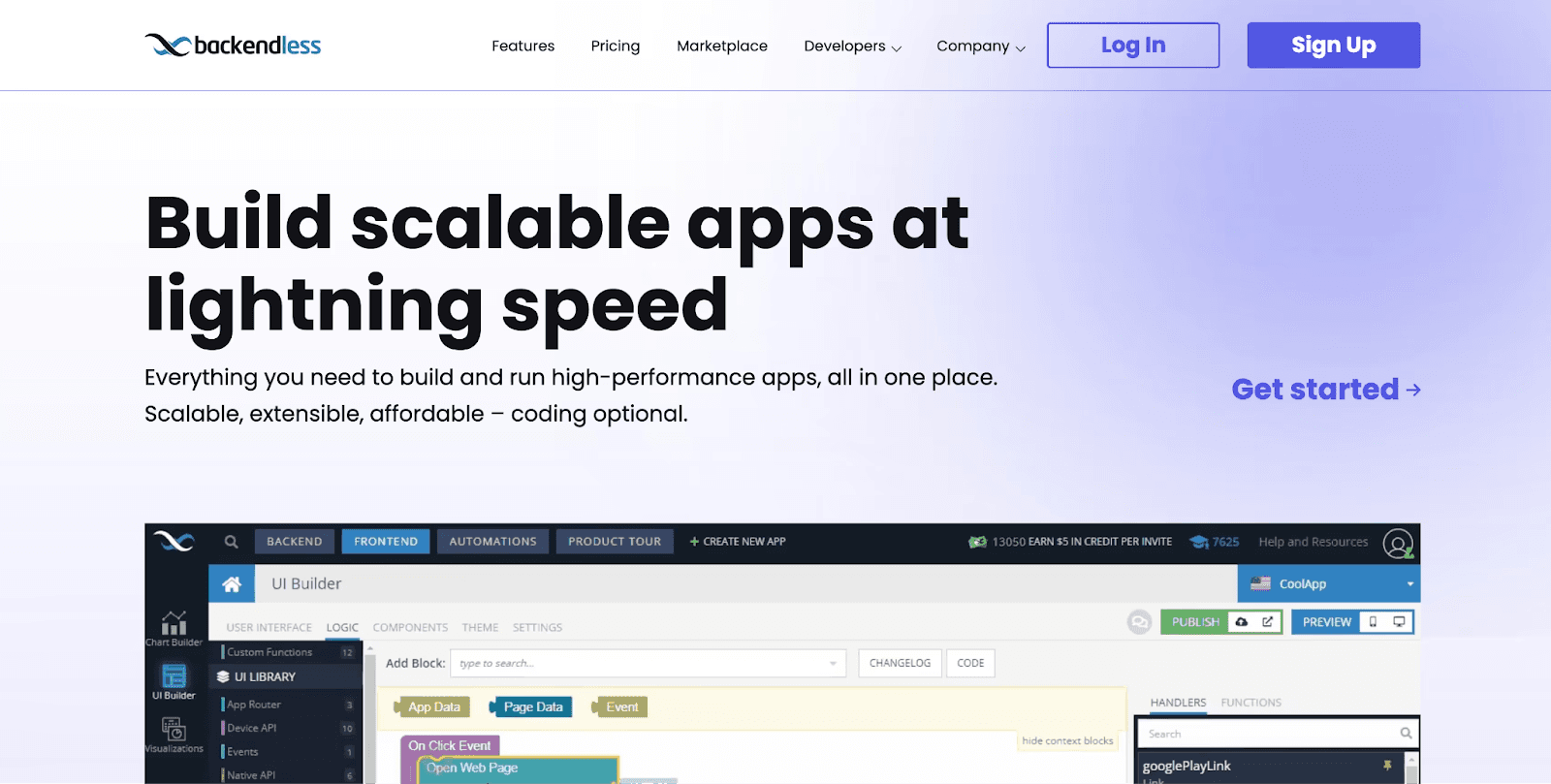The image size is (1551, 784).
Task: Switch to the HANDLERS tab
Action: [1178, 703]
